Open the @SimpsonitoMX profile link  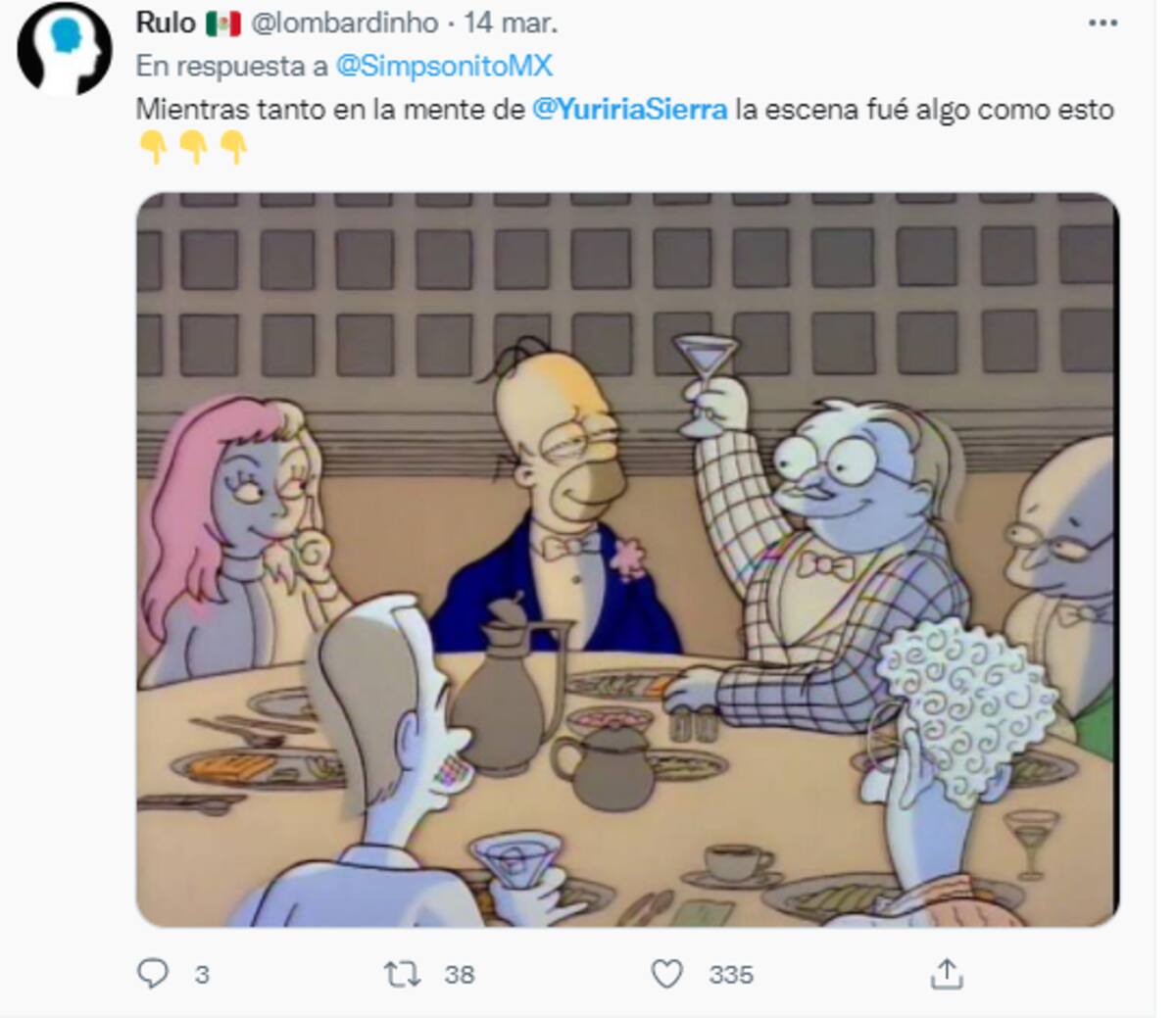coord(444,66)
